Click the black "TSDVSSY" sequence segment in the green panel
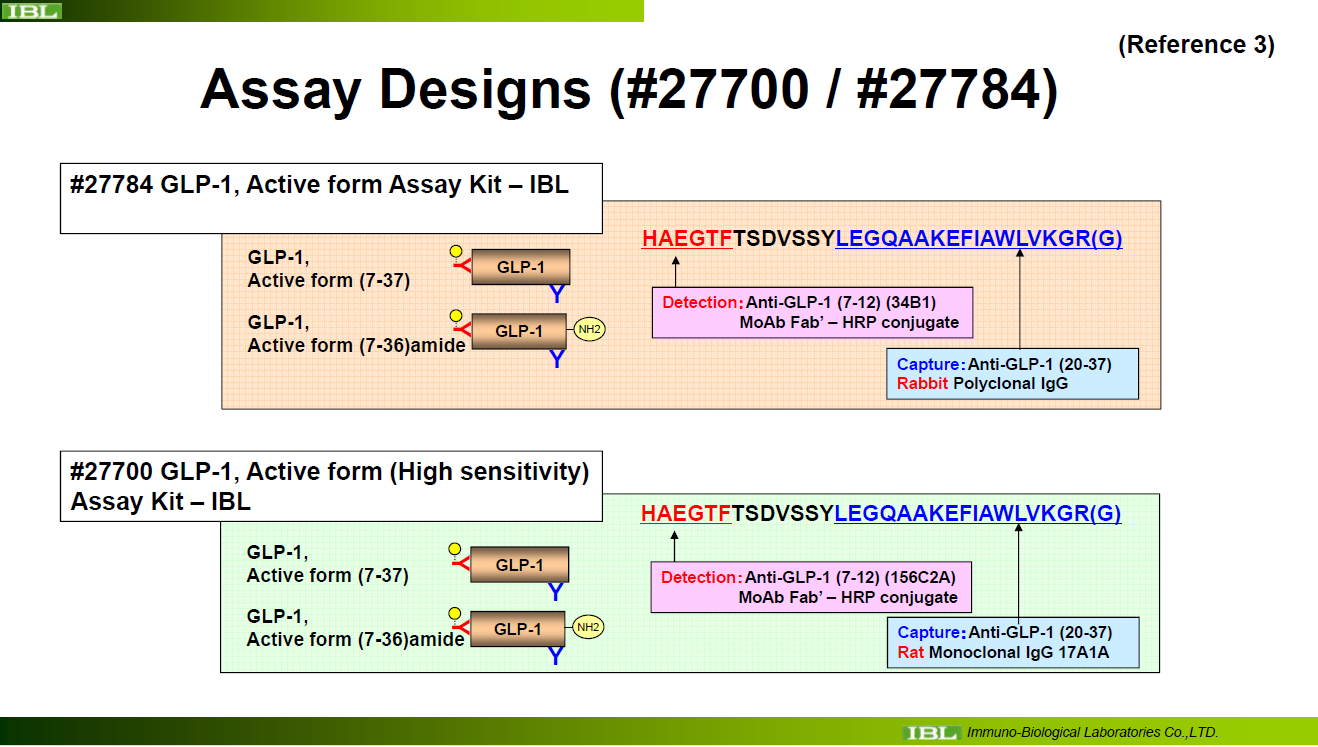 point(783,514)
